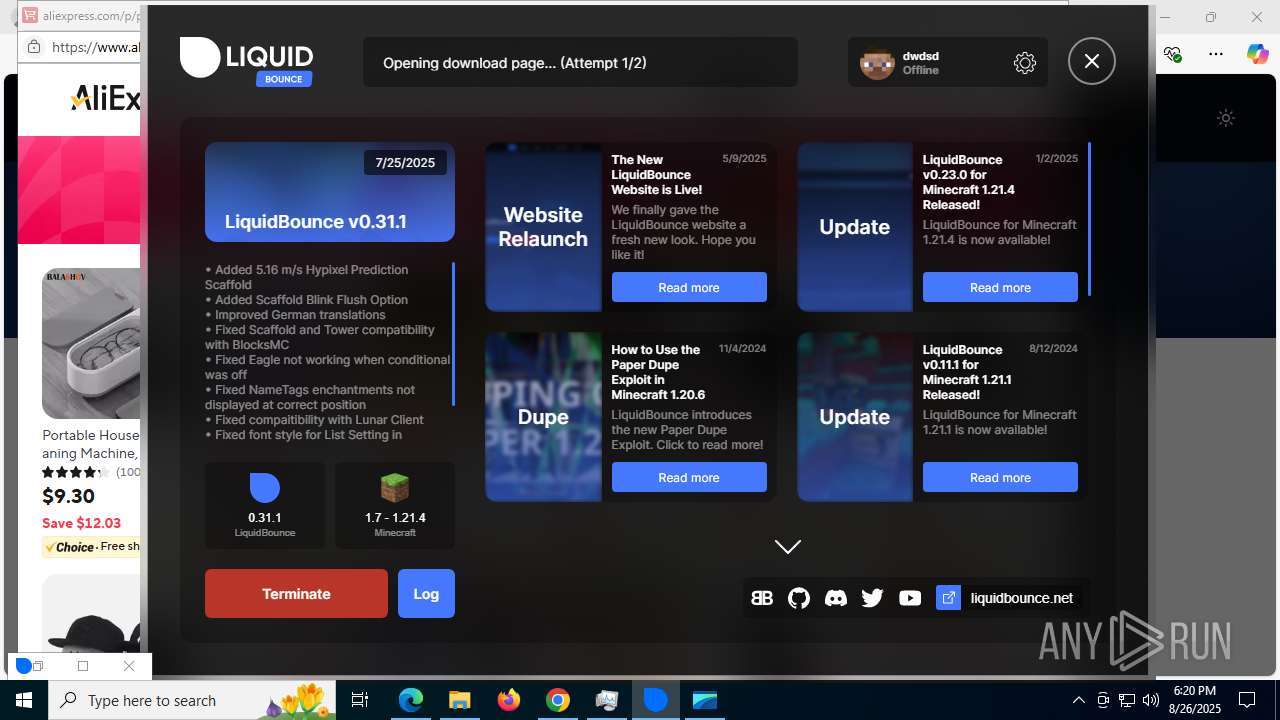
Task: Click the external link icon beside liquidbounce.net
Action: (948, 598)
